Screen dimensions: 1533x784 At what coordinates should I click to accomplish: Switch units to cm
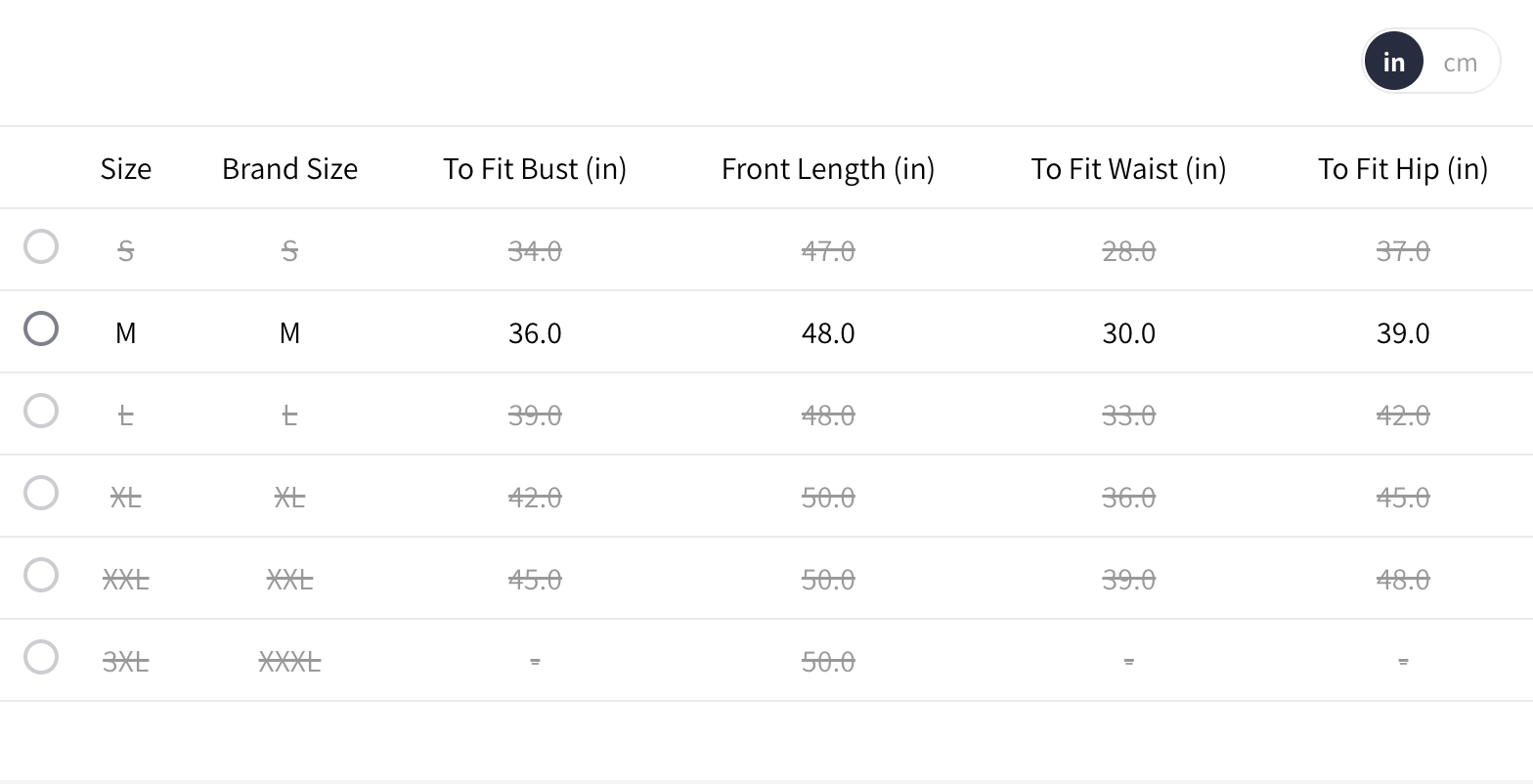click(1460, 63)
